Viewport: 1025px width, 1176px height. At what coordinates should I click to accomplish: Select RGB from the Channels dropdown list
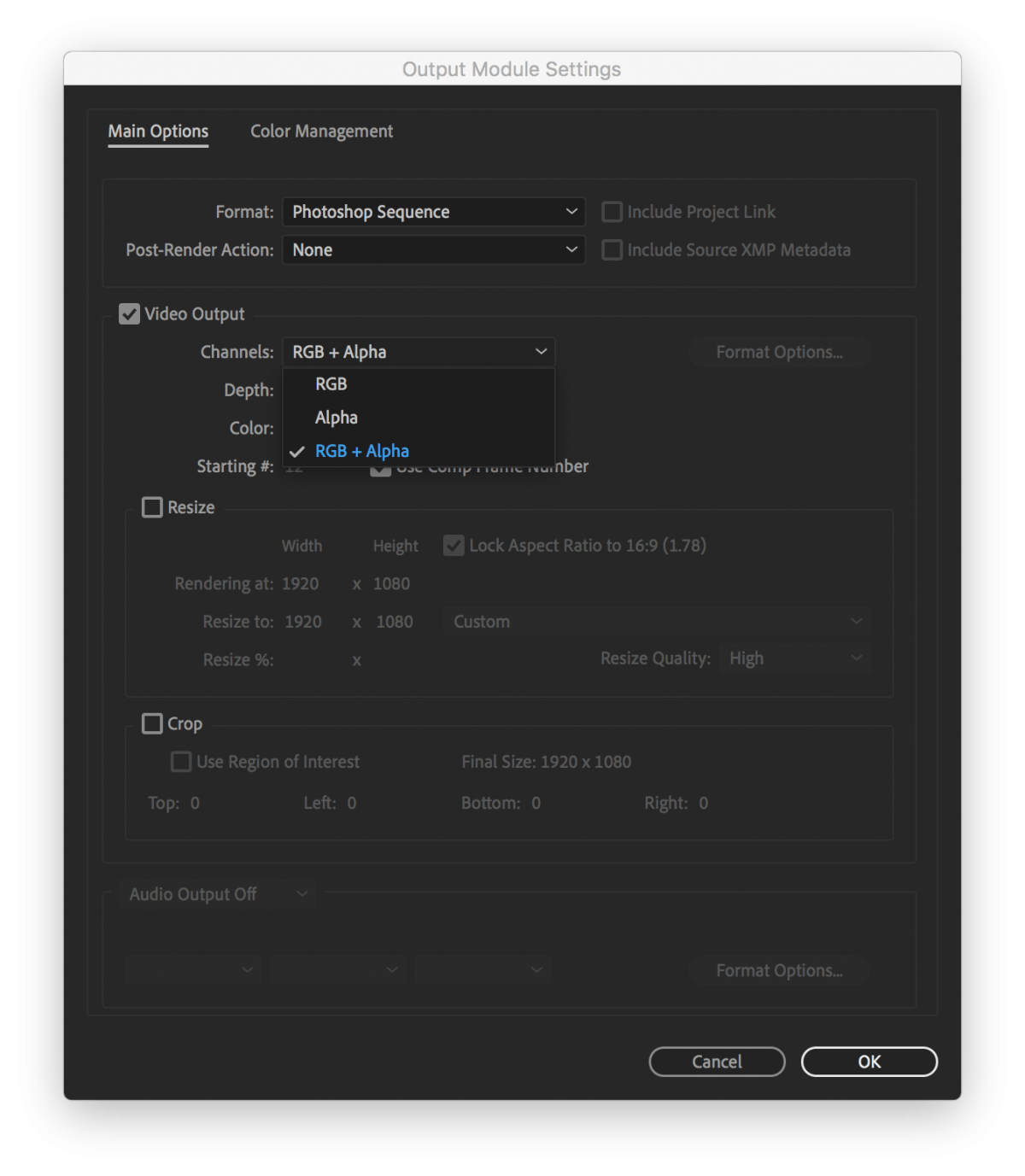(331, 383)
